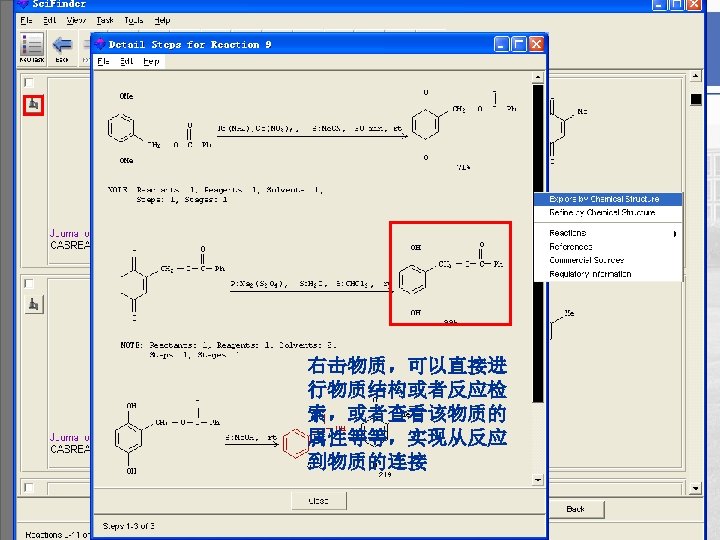Click the SciFinder app icon in main title bar
Image resolution: width=720 pixels, height=540 pixels.
[23, 4]
